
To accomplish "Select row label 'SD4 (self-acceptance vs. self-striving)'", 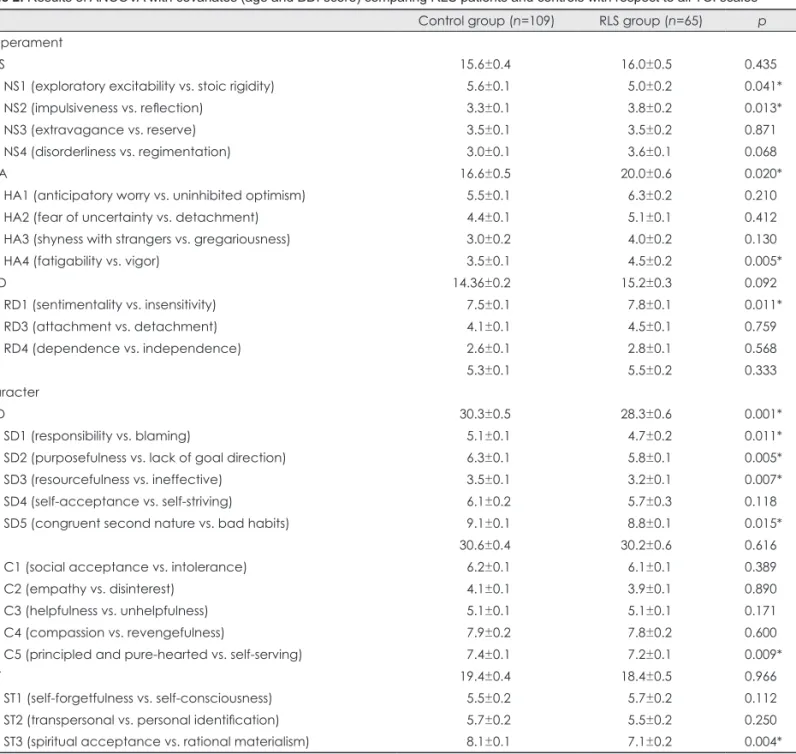I will 118,501.
